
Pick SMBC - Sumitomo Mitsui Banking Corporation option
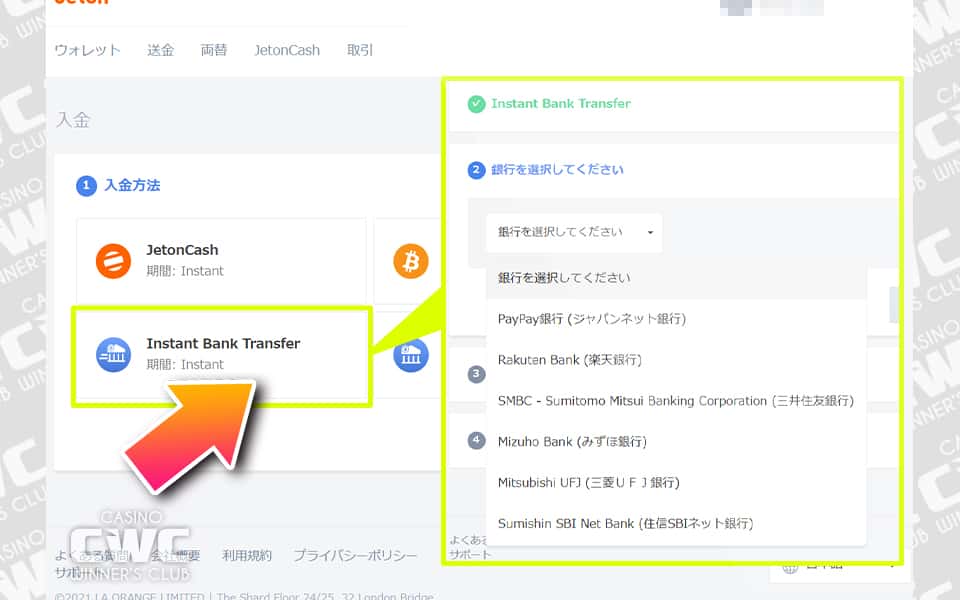[x=676, y=401]
